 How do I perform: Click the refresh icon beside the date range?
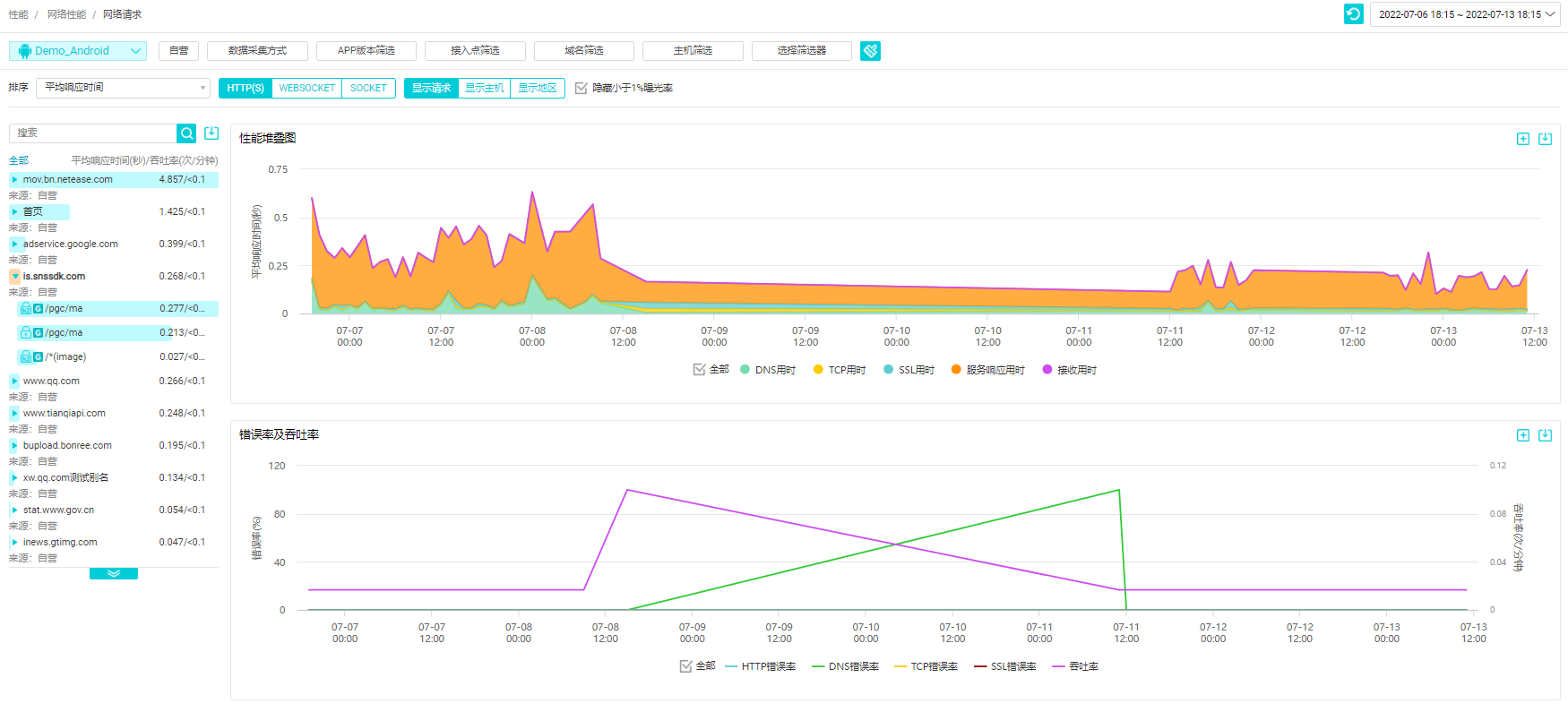[1353, 14]
